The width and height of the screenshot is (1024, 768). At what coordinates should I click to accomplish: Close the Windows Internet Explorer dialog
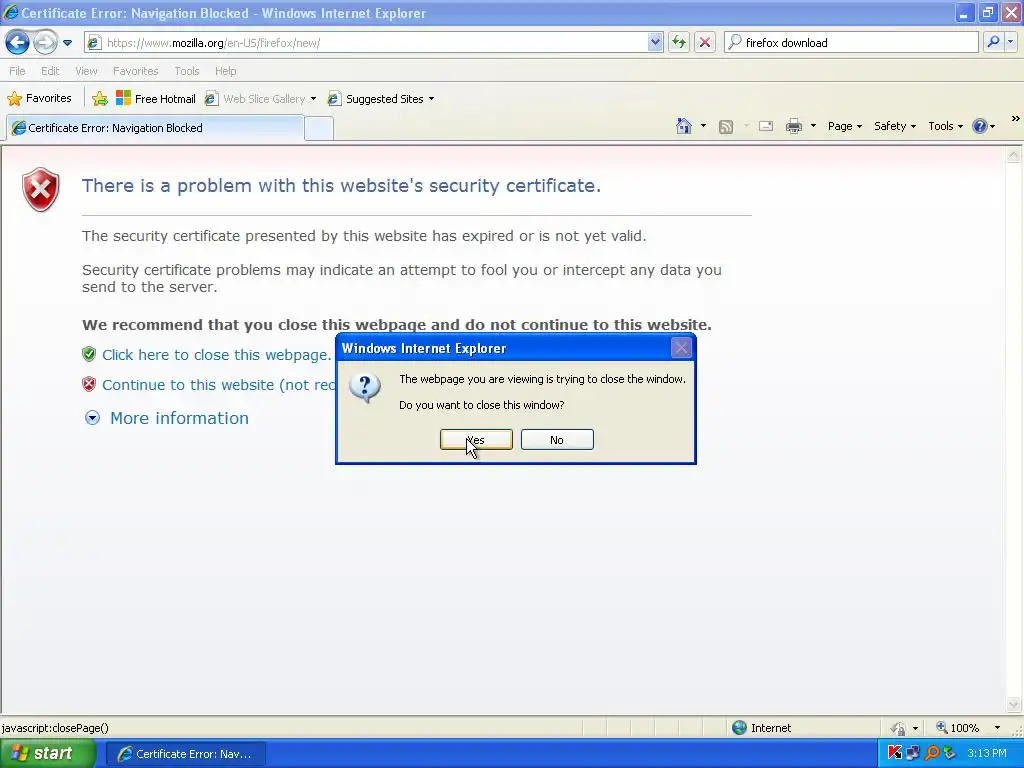pyautogui.click(x=681, y=348)
